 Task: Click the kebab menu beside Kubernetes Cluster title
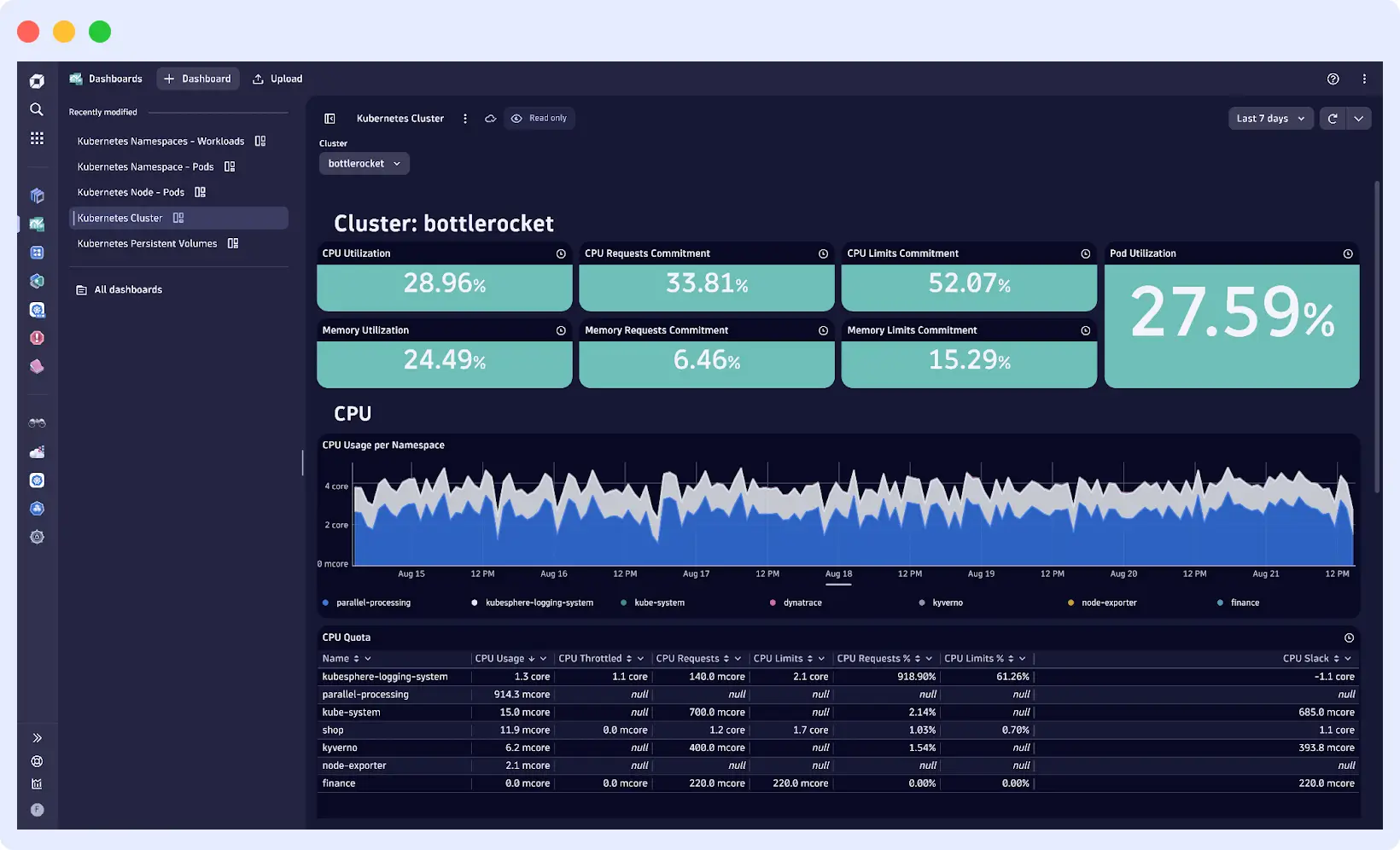pyautogui.click(x=465, y=119)
